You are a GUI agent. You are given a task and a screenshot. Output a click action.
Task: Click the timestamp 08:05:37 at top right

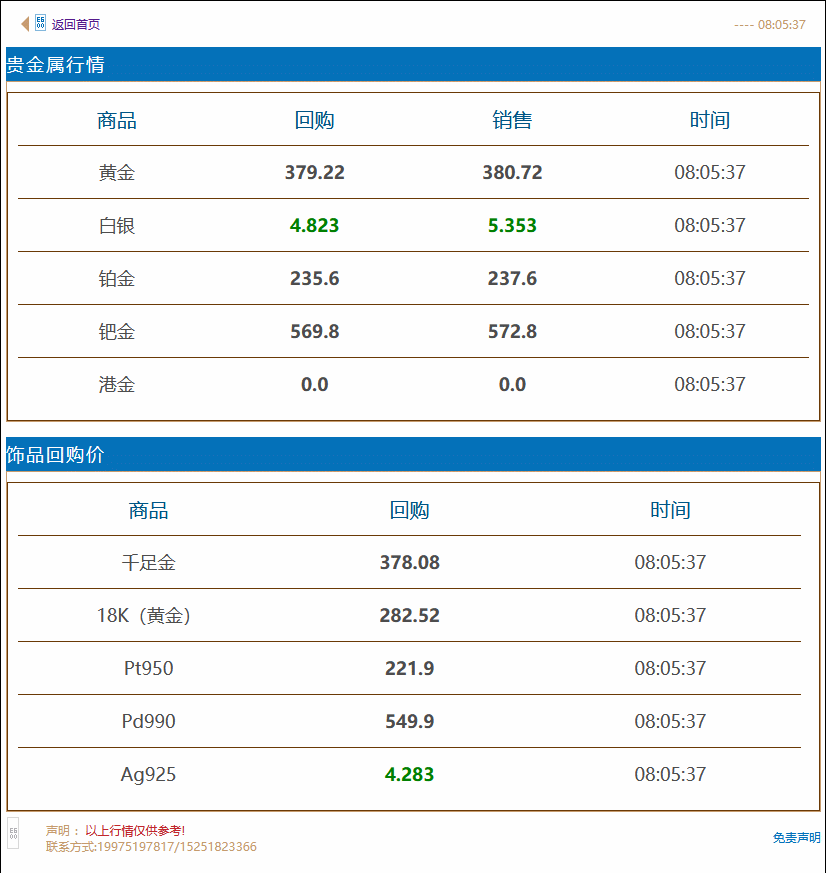780,24
